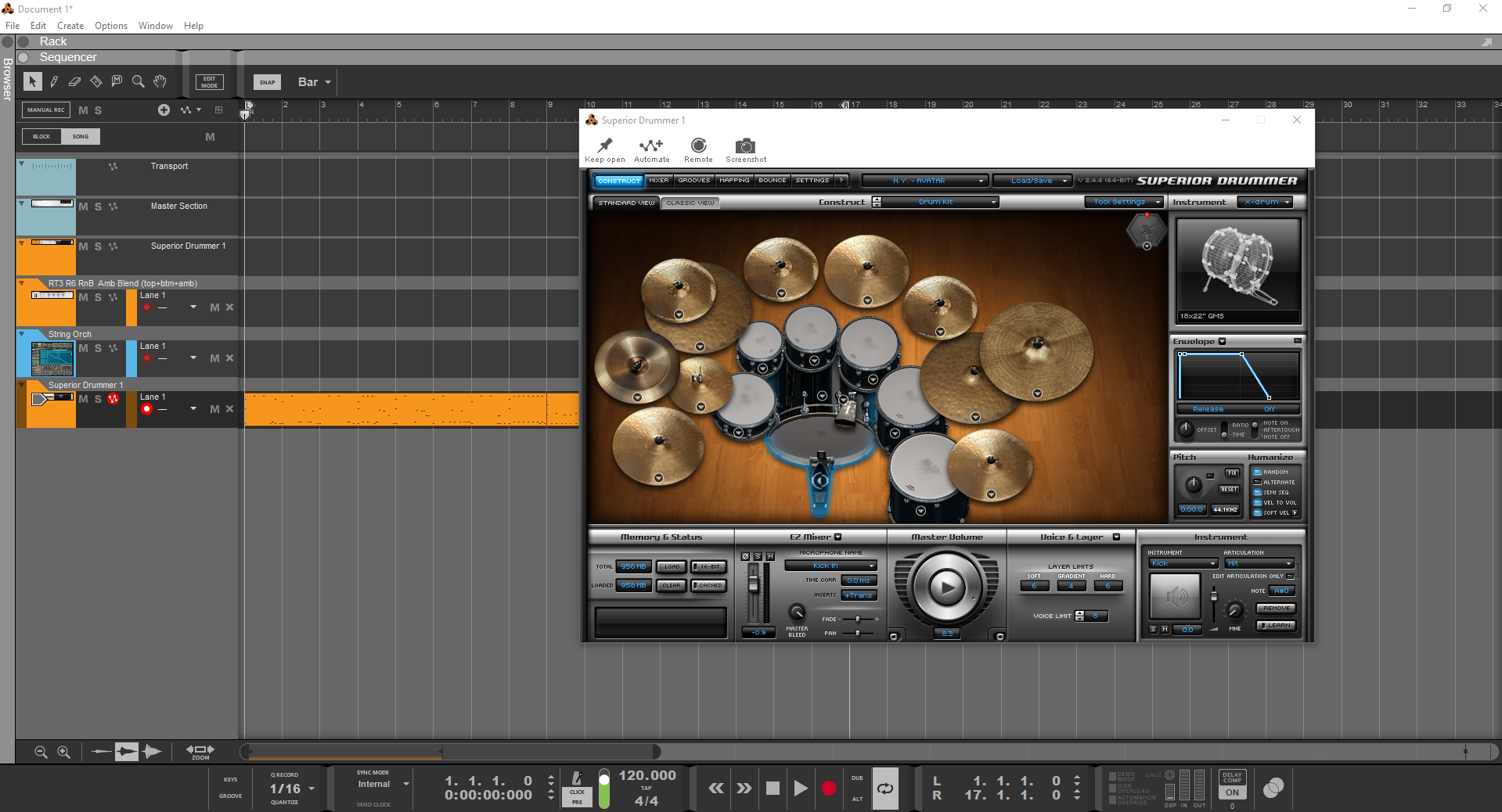Click sequencer zoom in magnifier
Viewport: 1502px width, 812px height.
tap(64, 752)
